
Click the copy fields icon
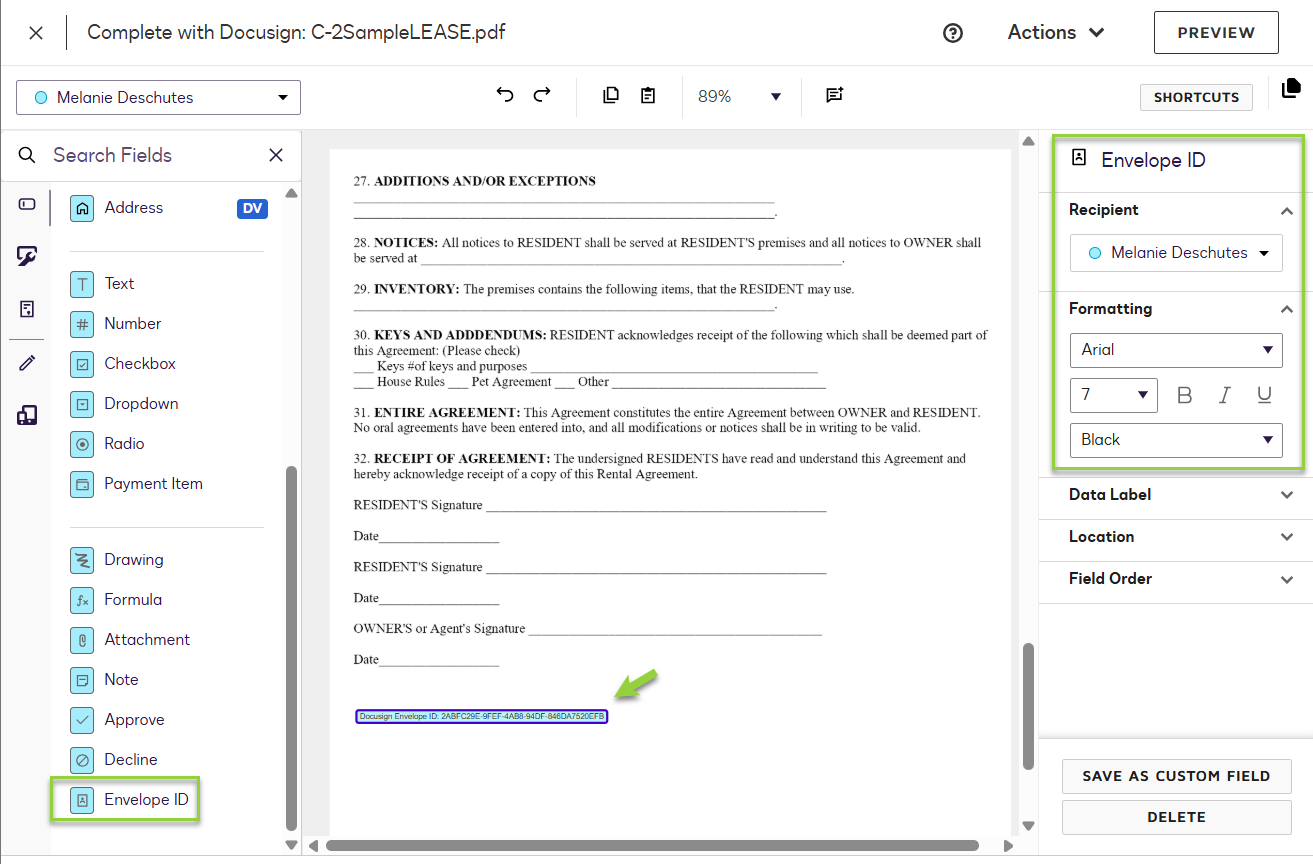pyautogui.click(x=610, y=93)
